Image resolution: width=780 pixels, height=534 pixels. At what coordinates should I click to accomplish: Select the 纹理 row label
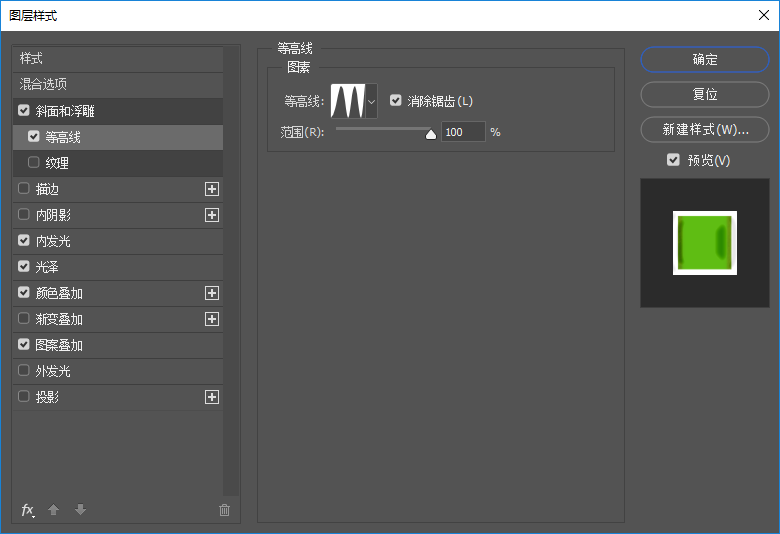[x=57, y=163]
